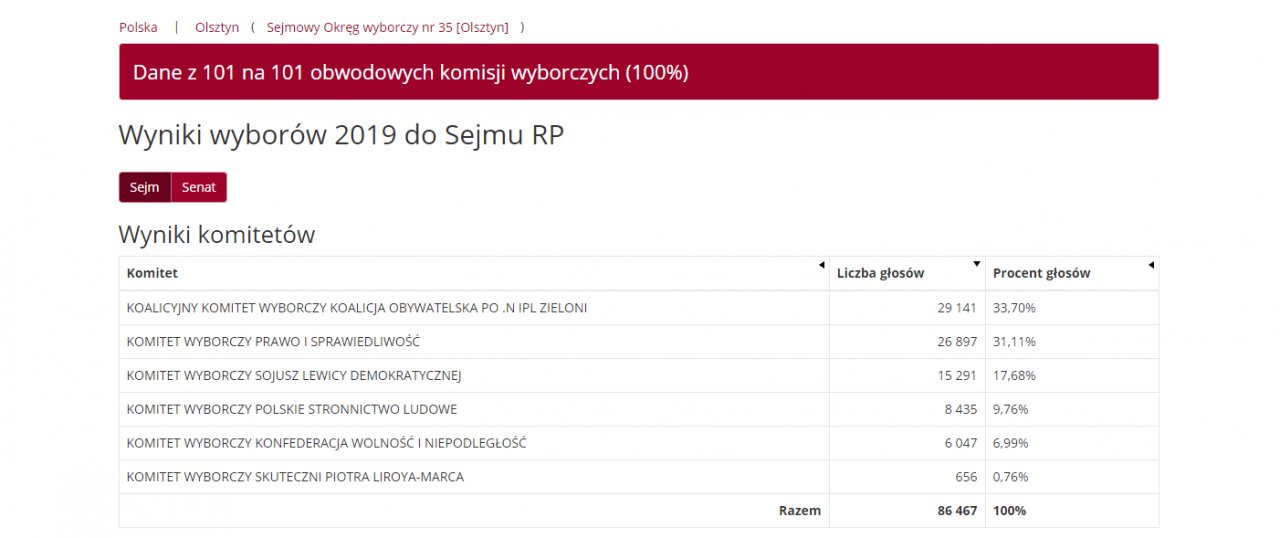This screenshot has height=538, width=1280.
Task: Open Sejmowy Okręg wyborczy nr 35 link
Action: coord(388,27)
